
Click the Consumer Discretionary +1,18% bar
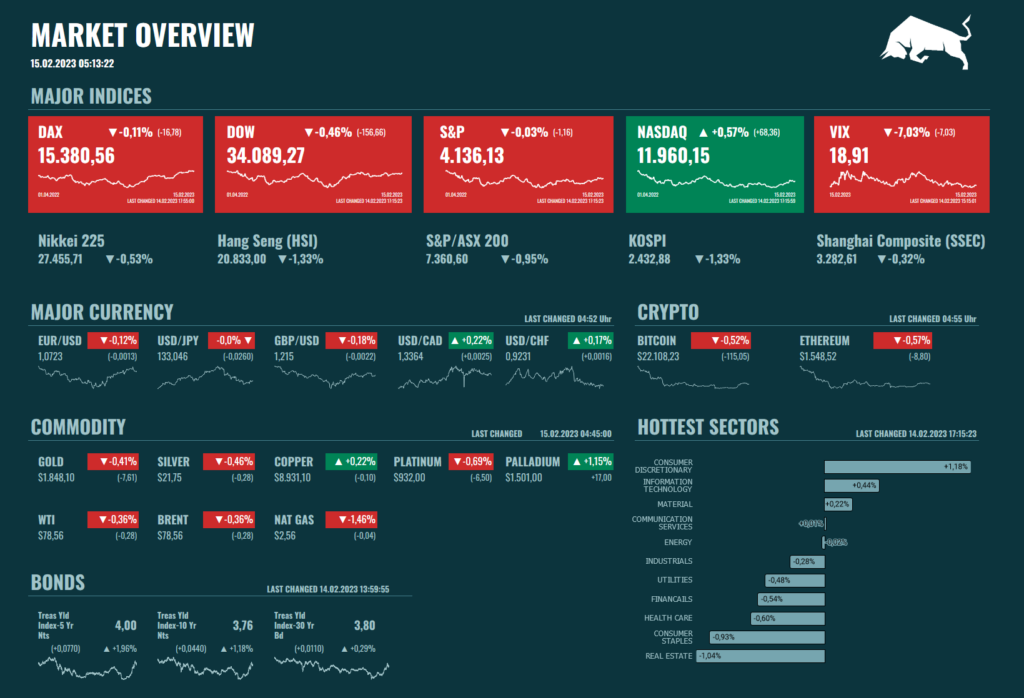click(898, 467)
